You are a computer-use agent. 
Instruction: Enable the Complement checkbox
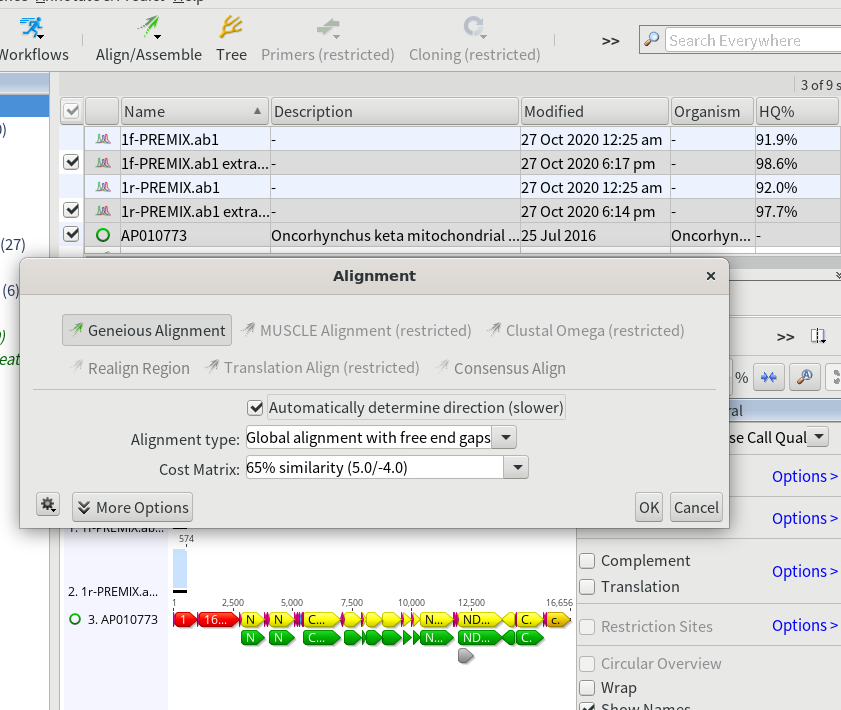tap(587, 561)
